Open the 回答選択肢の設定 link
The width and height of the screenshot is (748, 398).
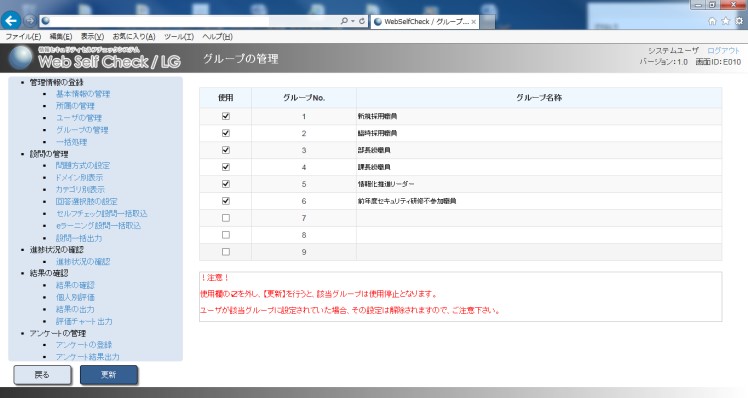click(86, 201)
